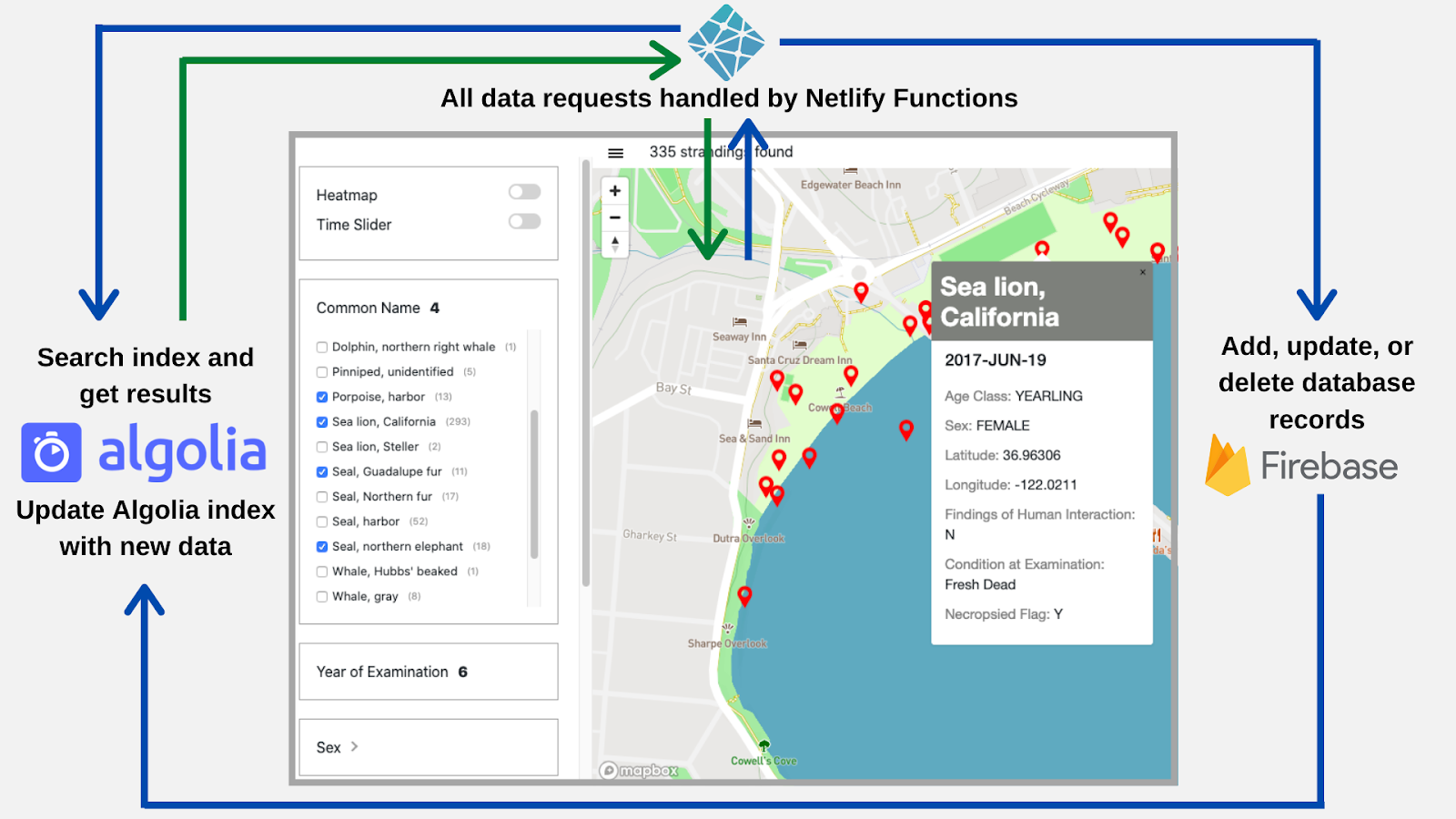Click 'Necropsied Flag: Y' in popup

(x=1004, y=614)
